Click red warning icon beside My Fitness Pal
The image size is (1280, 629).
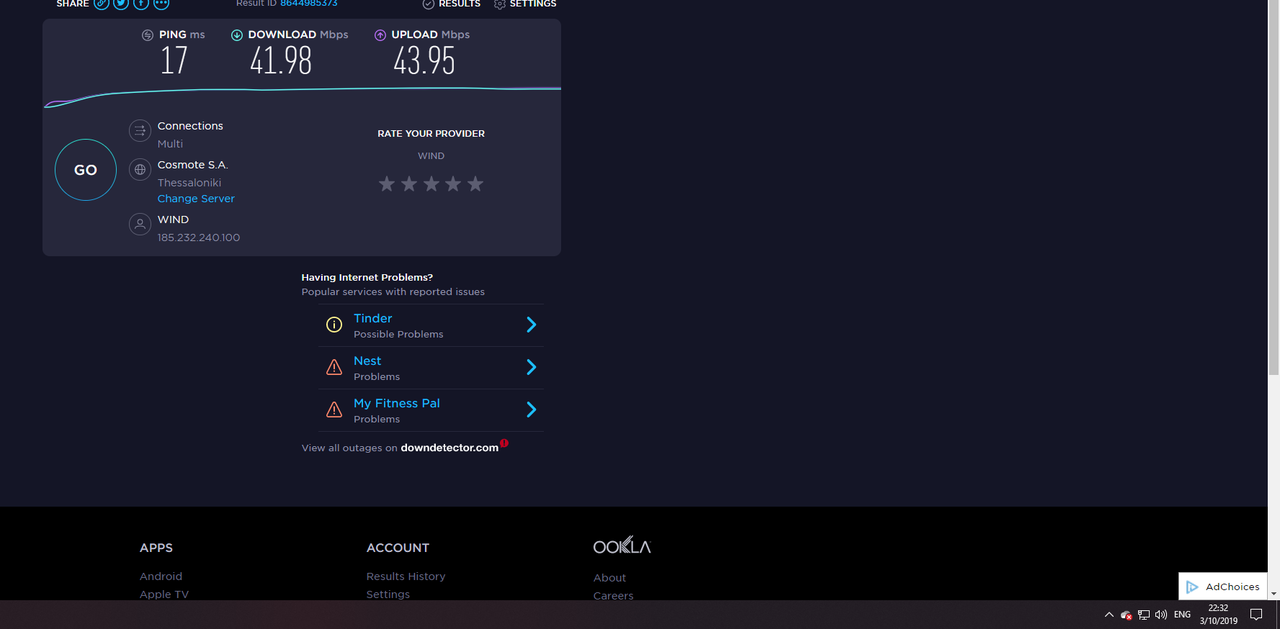(334, 410)
